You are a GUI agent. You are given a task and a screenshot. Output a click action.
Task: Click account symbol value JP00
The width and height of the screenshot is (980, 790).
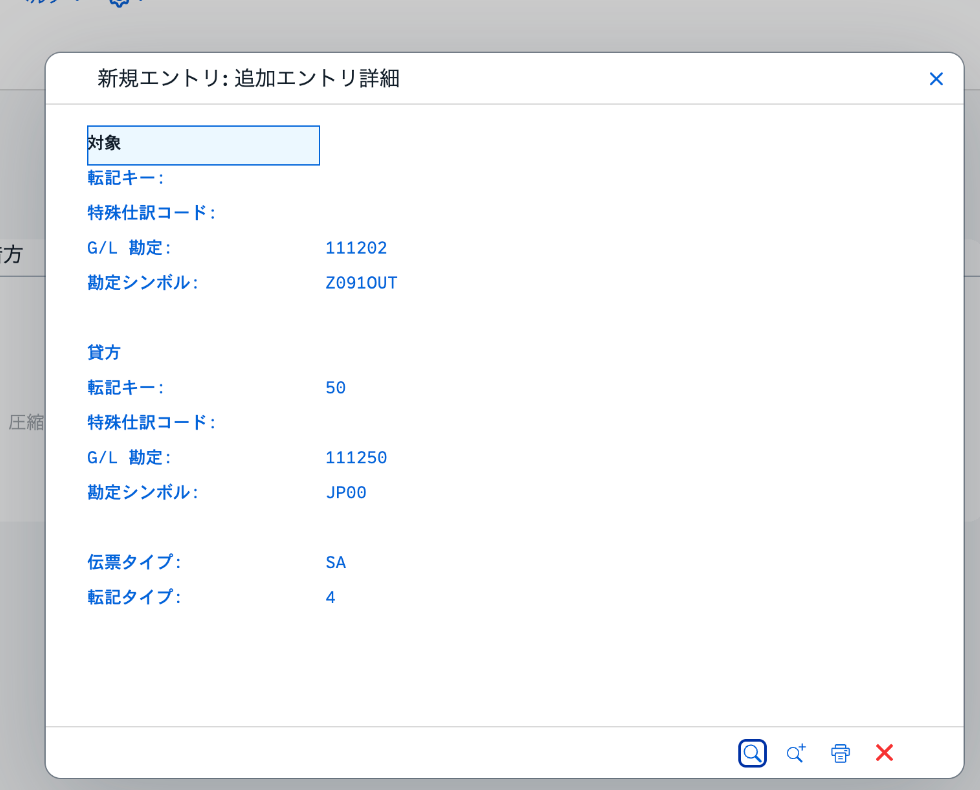346,492
